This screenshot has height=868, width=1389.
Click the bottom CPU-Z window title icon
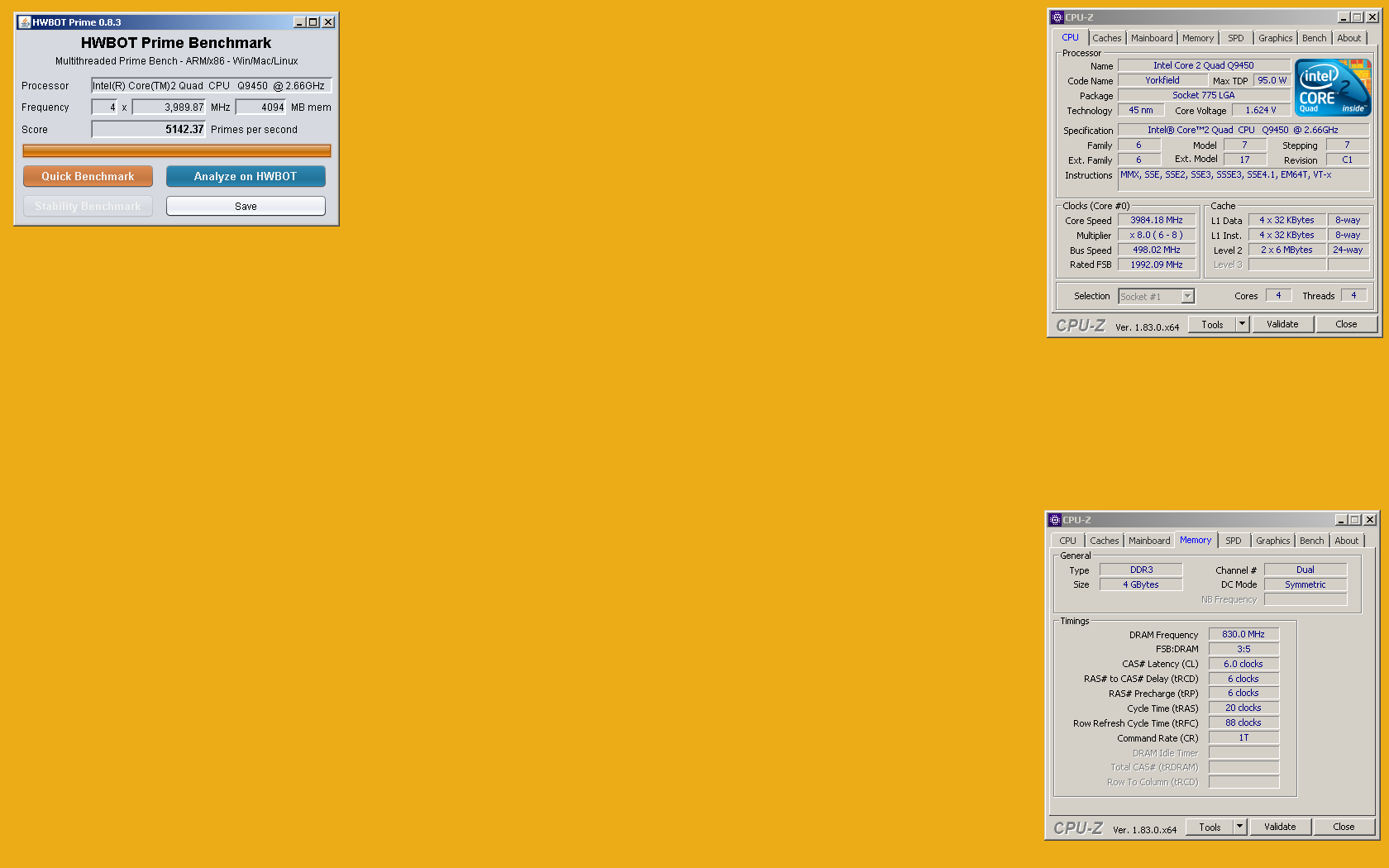pos(1054,520)
